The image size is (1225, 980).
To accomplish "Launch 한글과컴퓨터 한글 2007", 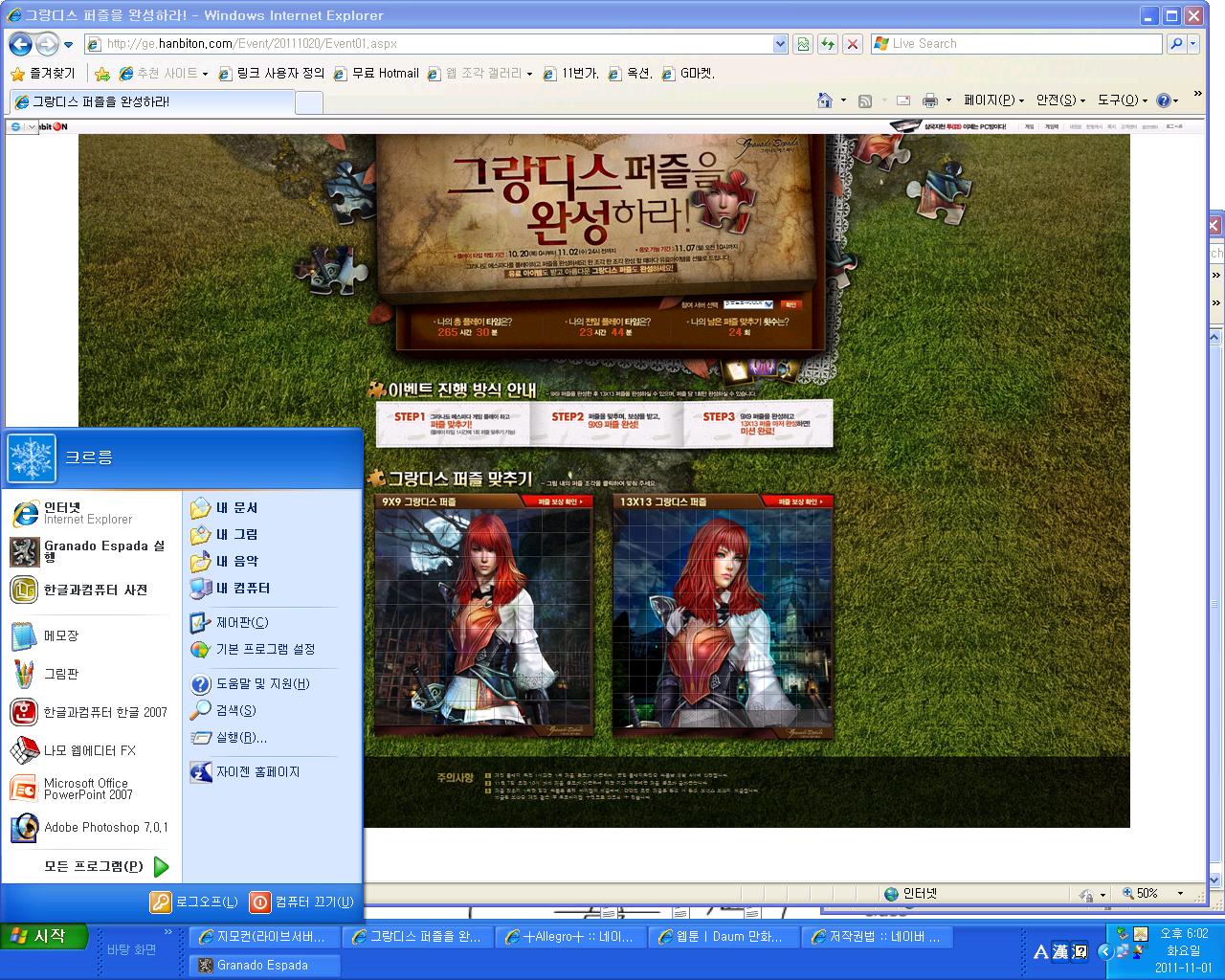I will (91, 712).
